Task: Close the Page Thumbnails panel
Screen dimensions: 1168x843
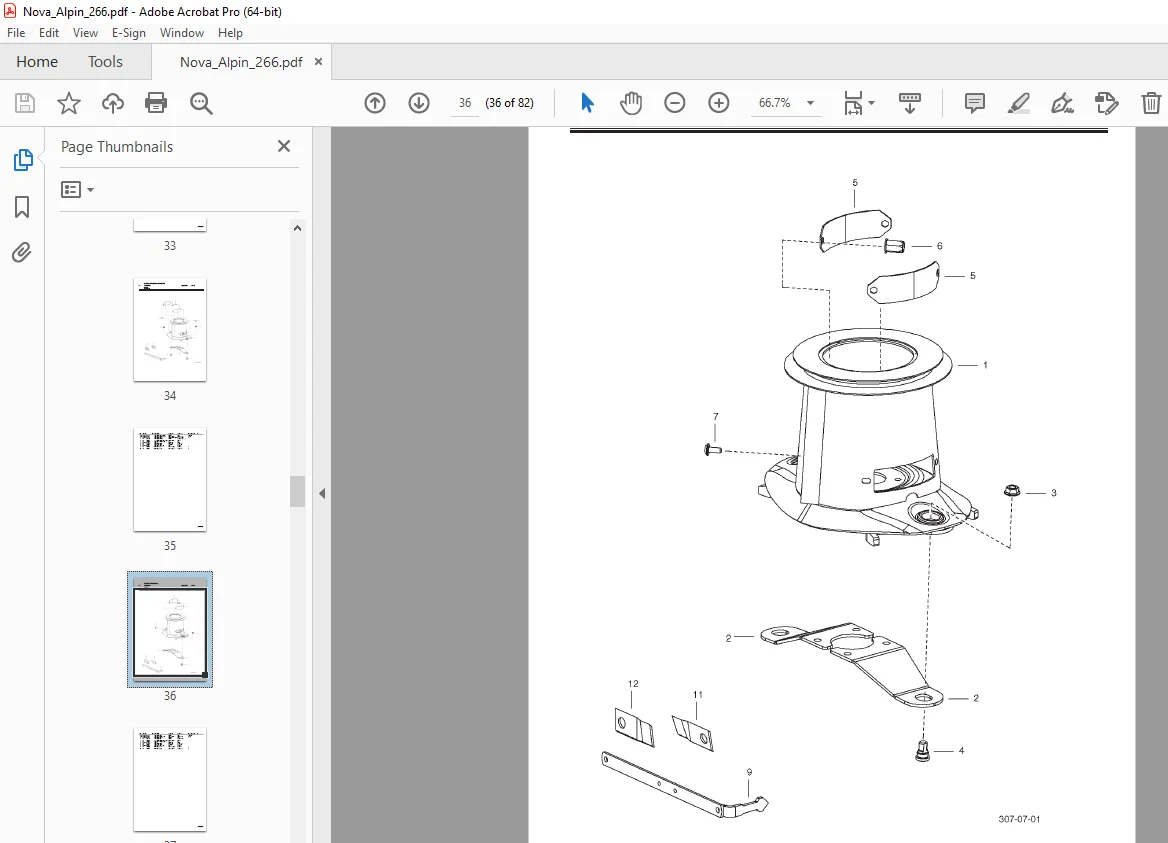Action: coord(284,146)
